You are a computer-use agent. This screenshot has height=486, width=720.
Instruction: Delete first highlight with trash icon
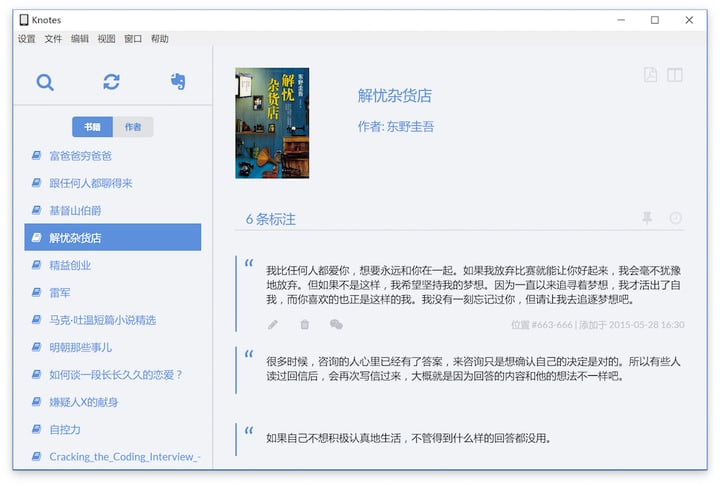pos(304,325)
